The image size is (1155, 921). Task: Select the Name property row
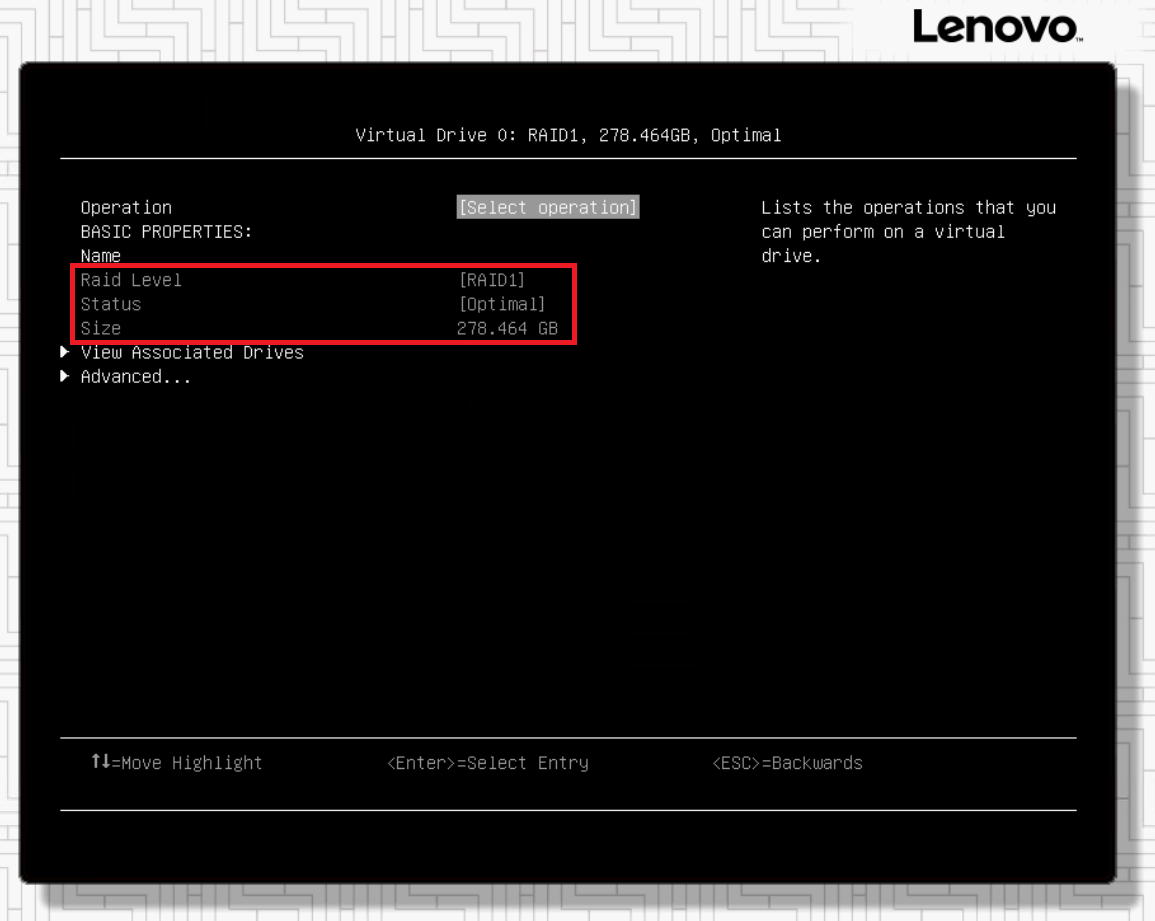(x=100, y=256)
